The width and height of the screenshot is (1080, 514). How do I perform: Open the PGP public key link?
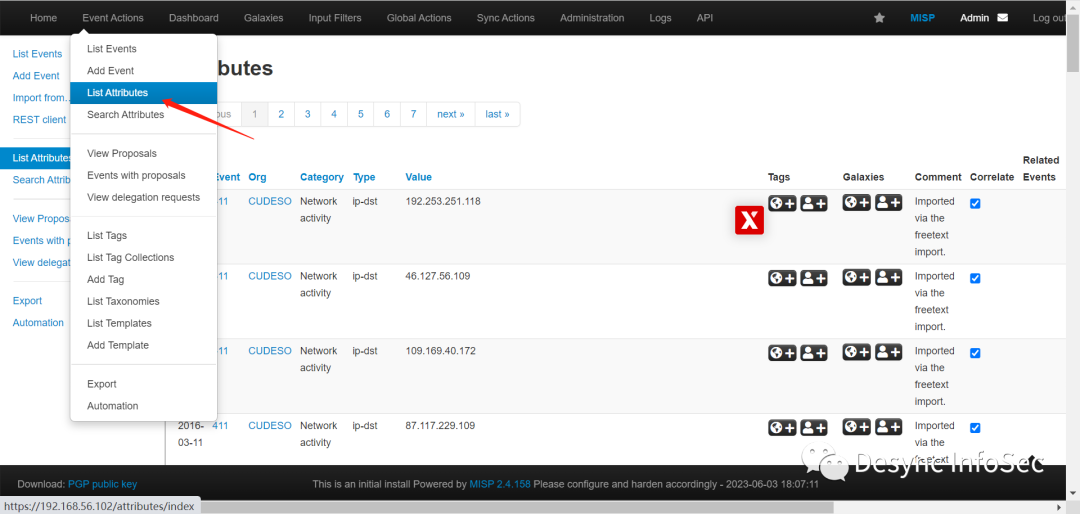pos(102,484)
